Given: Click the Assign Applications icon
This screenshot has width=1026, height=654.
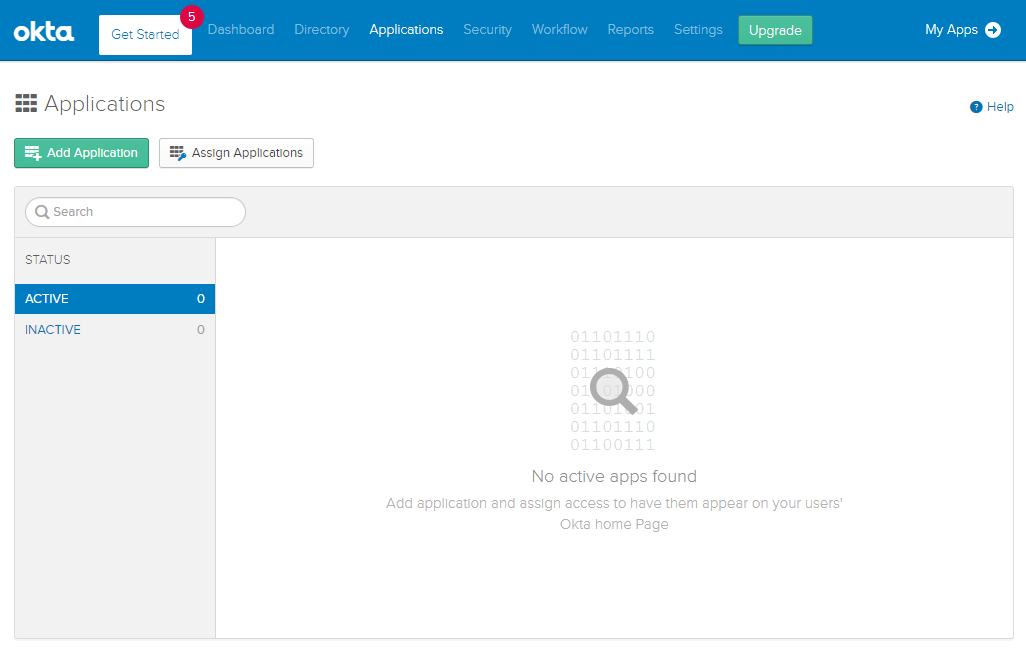Looking at the screenshot, I should (177, 152).
